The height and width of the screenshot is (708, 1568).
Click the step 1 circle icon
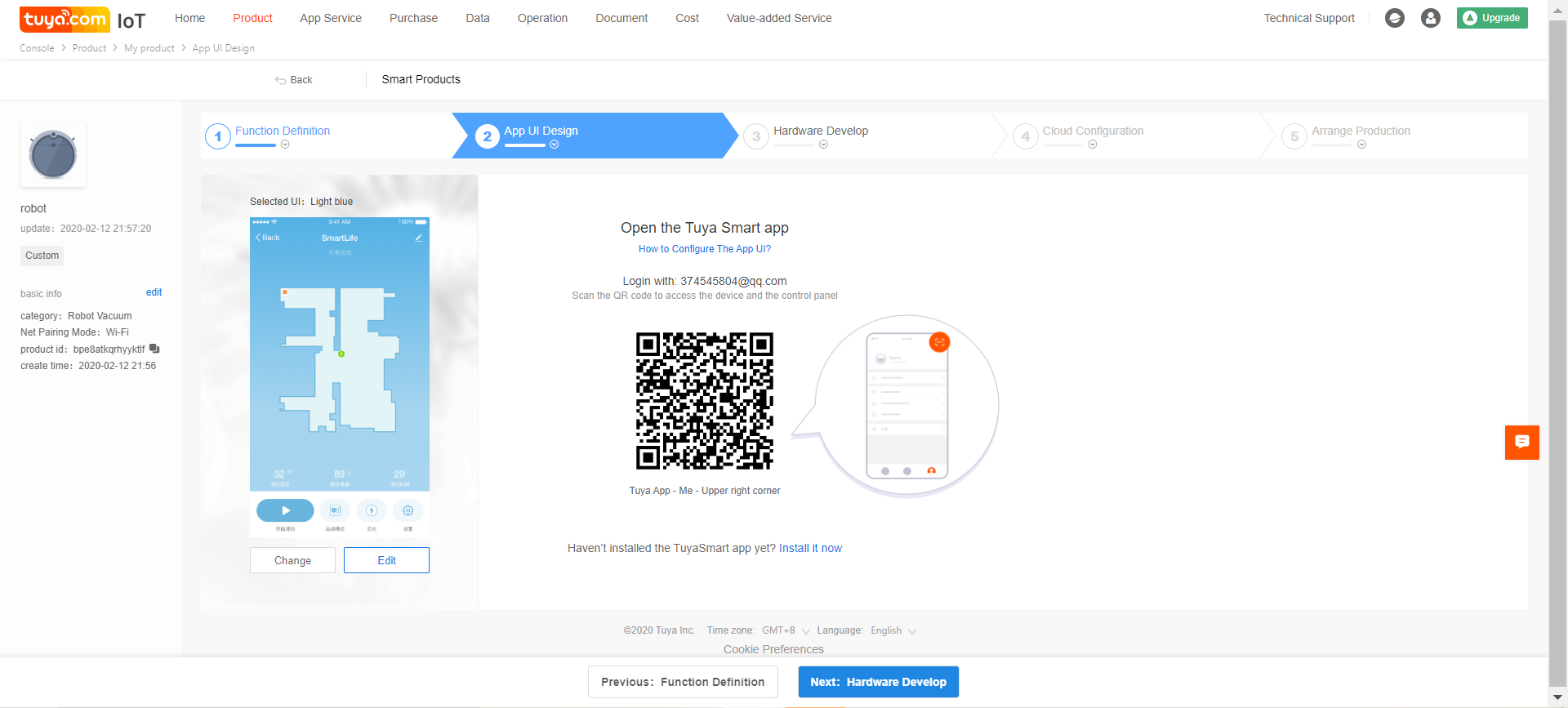click(x=218, y=136)
